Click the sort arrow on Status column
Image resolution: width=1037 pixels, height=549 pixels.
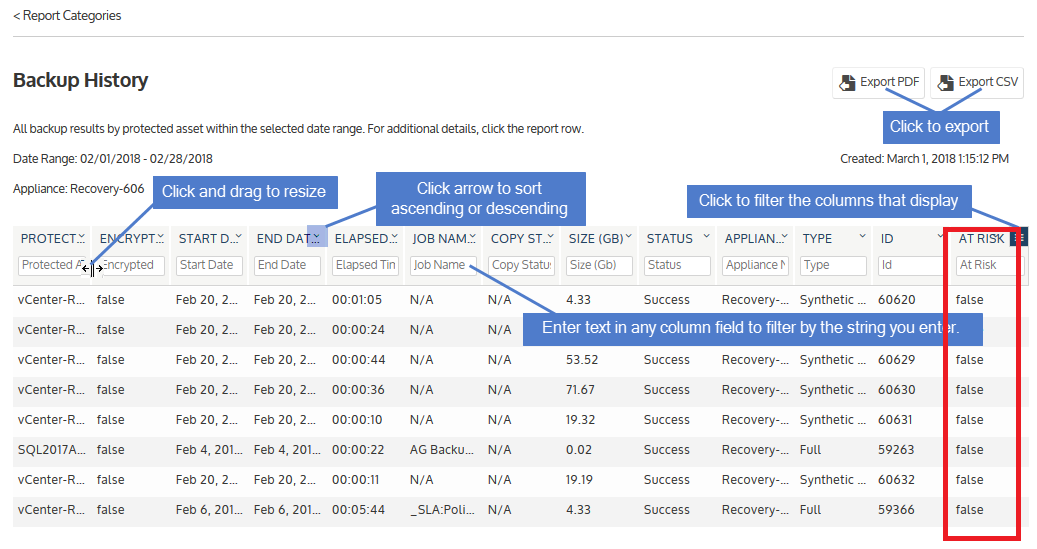[x=706, y=238]
